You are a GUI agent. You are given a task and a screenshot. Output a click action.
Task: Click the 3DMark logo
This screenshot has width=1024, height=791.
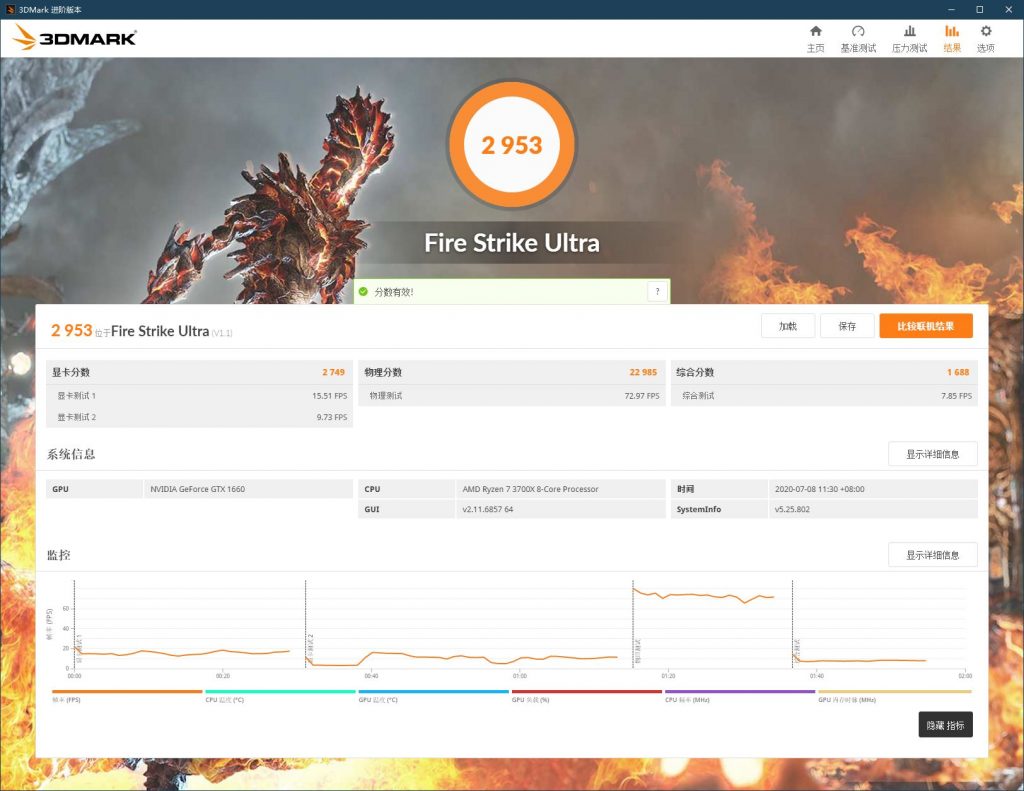[x=74, y=37]
